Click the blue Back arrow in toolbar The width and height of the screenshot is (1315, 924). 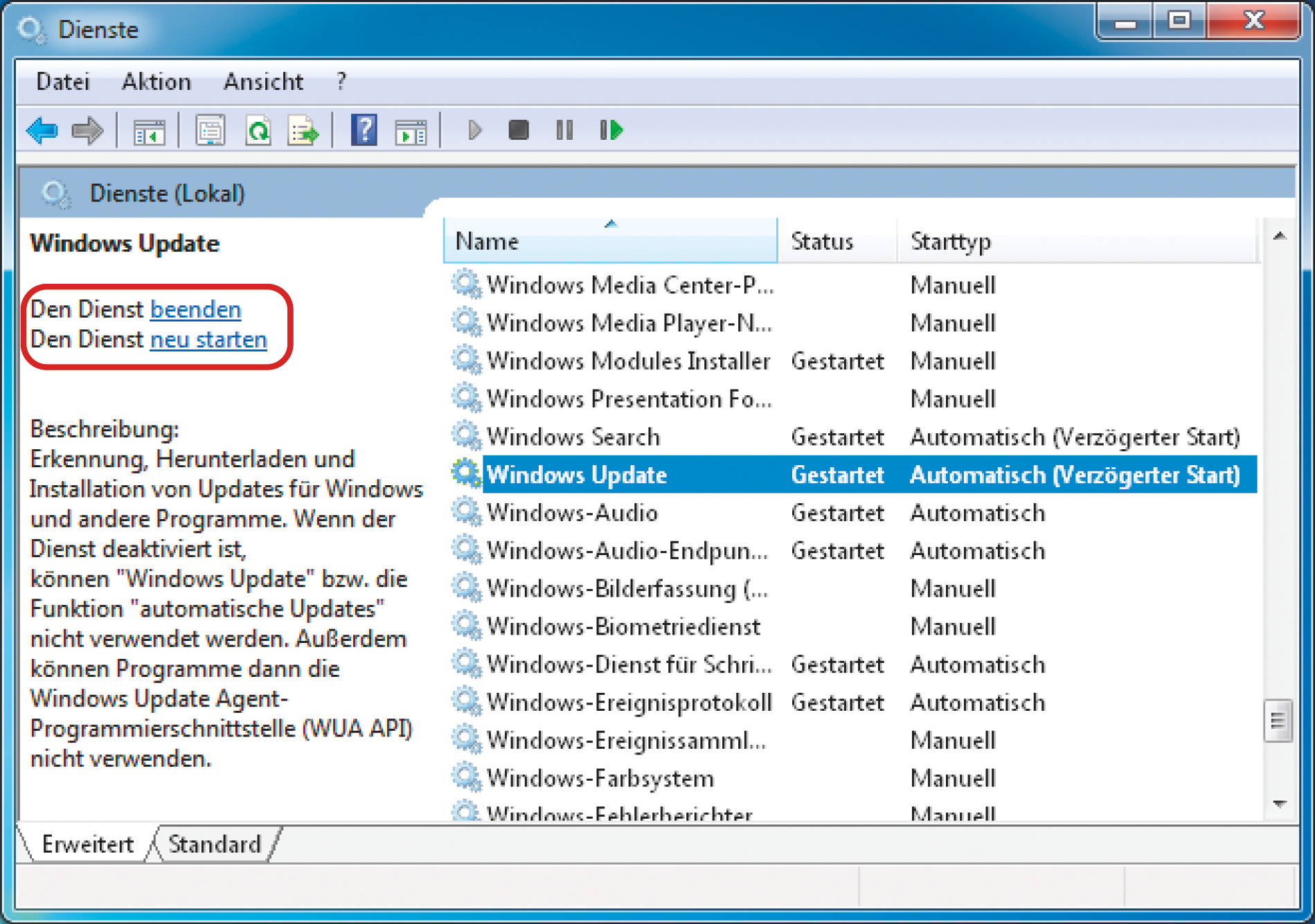pos(42,130)
